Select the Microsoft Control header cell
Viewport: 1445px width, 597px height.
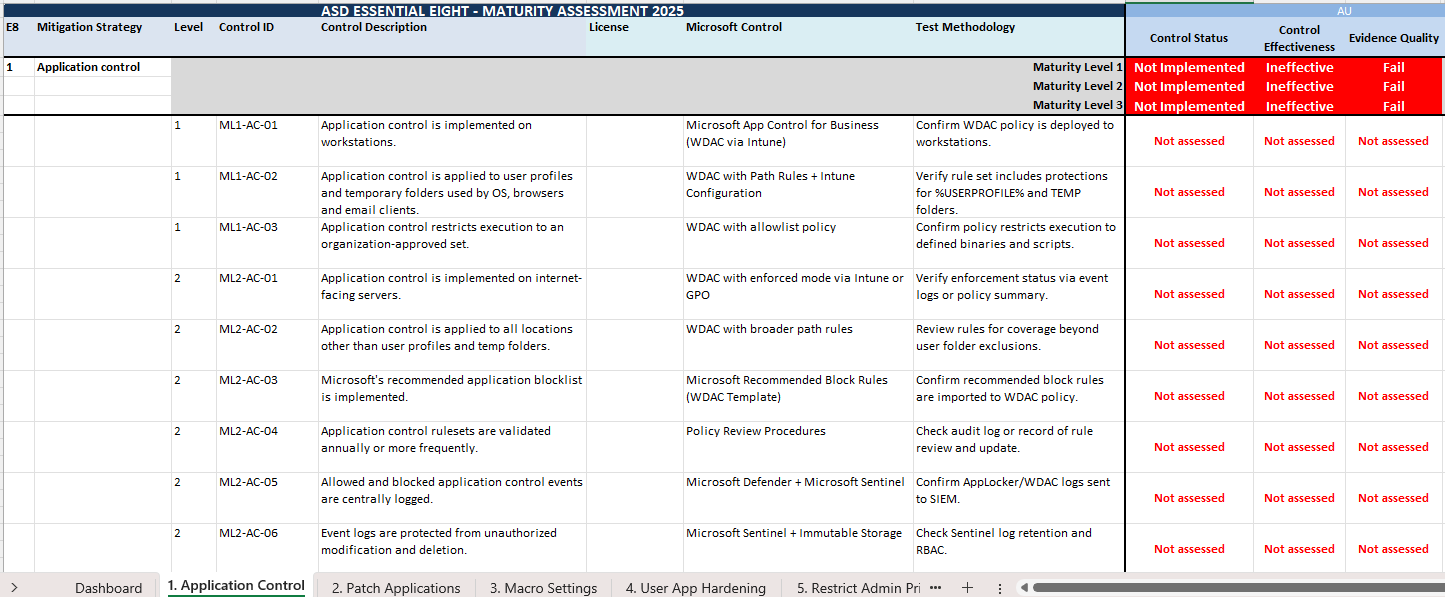click(x=734, y=28)
